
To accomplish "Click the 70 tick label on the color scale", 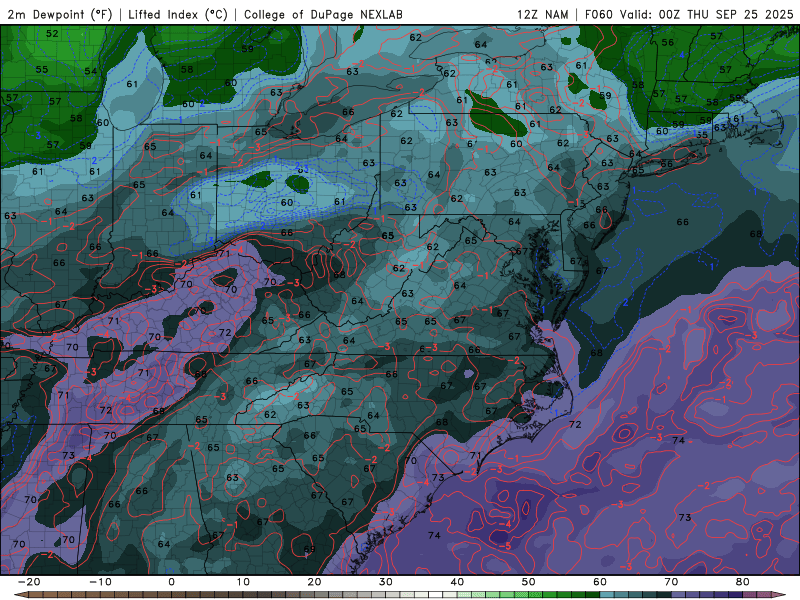I will click(x=671, y=582).
